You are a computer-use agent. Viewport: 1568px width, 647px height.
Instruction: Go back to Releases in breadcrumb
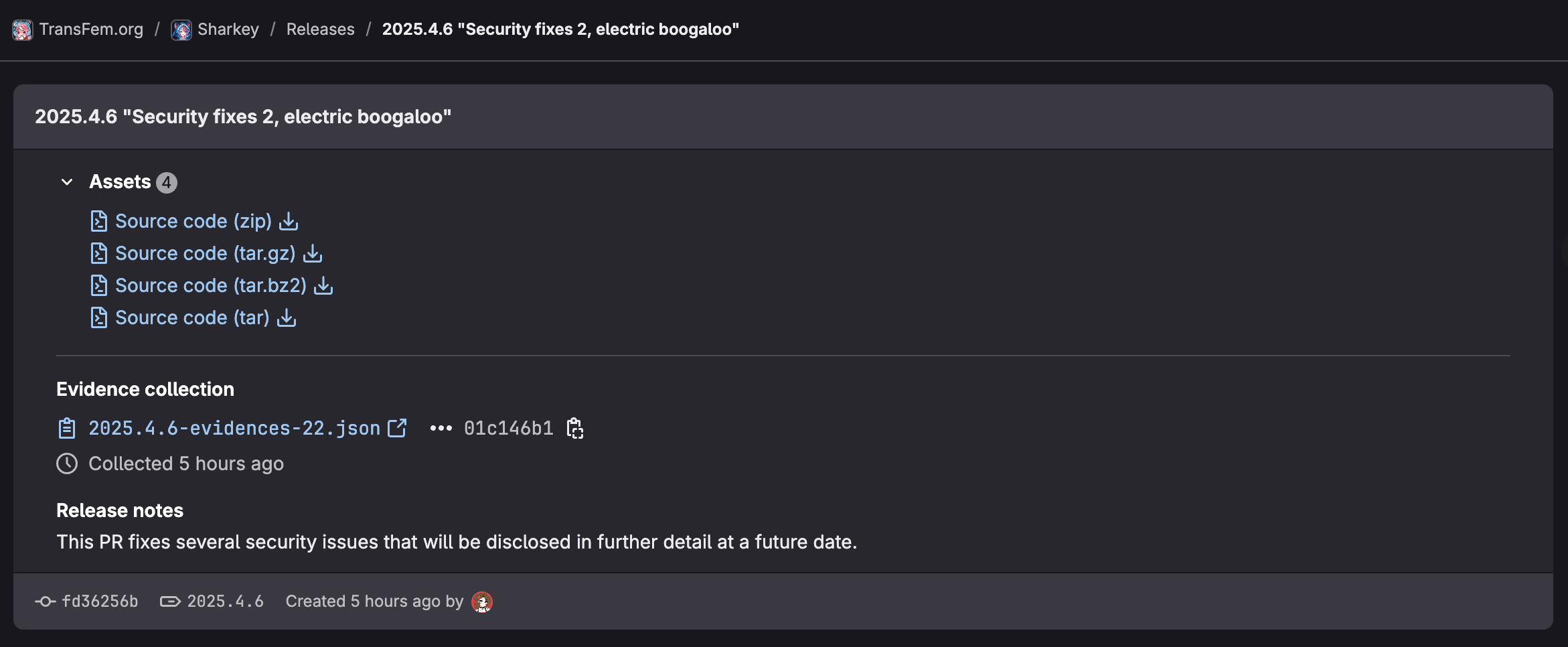click(x=320, y=29)
